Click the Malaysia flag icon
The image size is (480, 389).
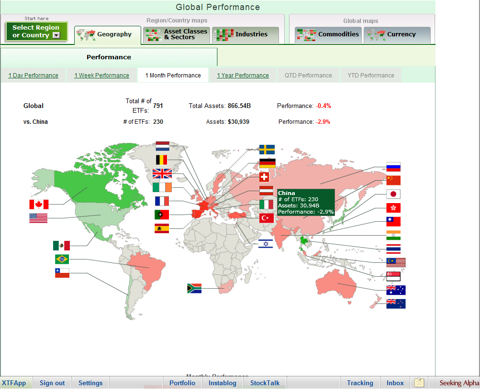coord(396,262)
